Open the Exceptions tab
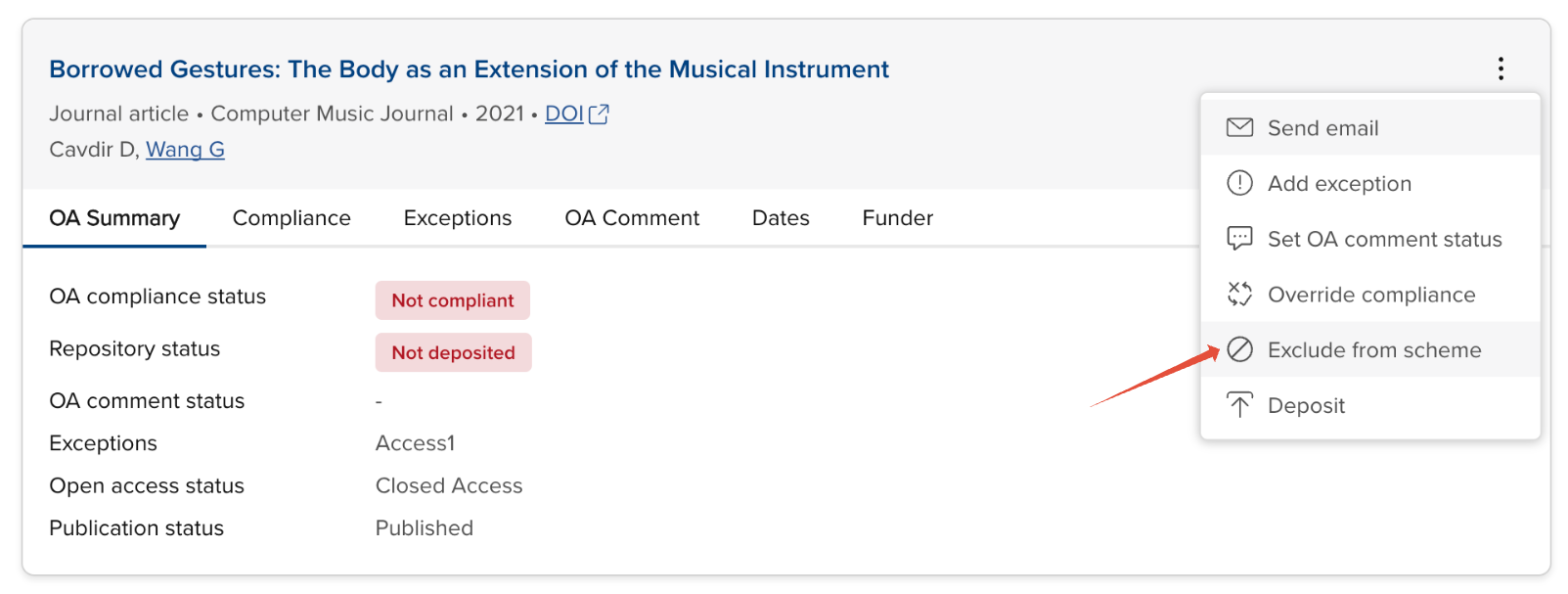This screenshot has height=594, width=1568. tap(457, 218)
